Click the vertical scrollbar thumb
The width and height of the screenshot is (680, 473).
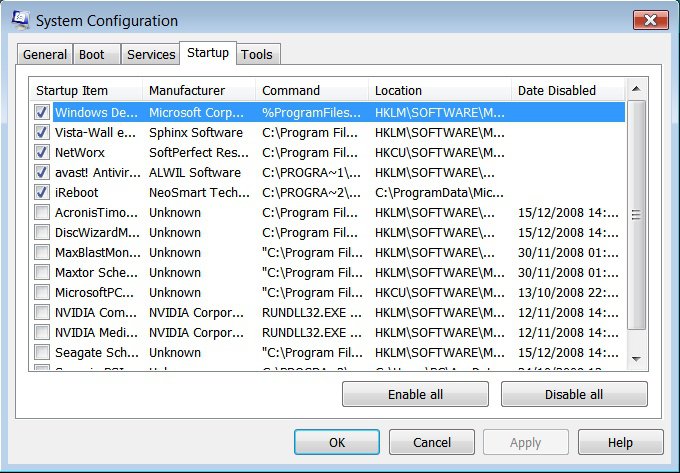tap(637, 215)
